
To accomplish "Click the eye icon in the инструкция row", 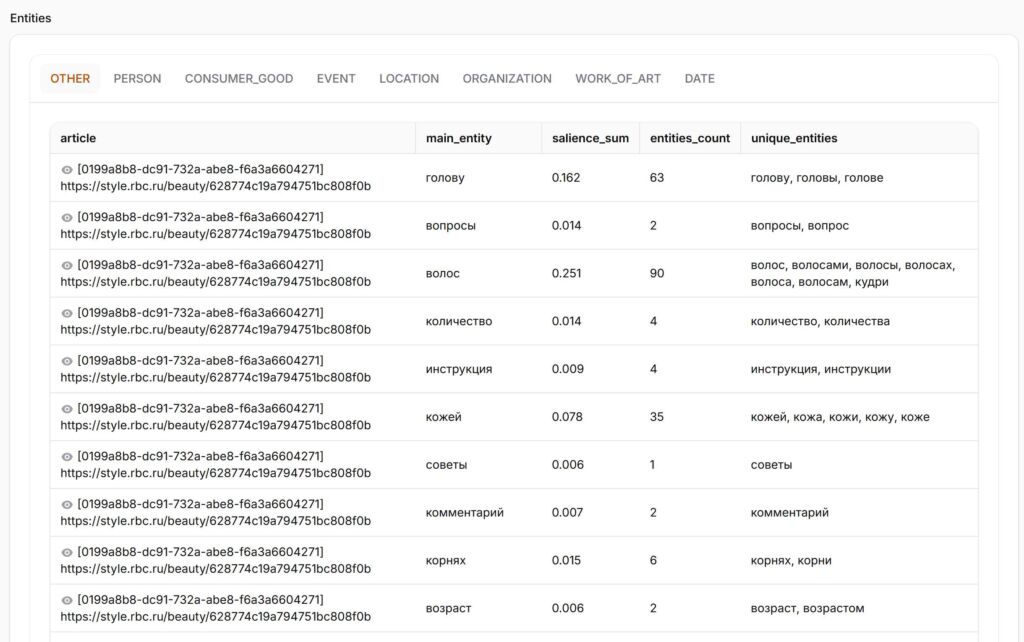I will click(x=67, y=361).
